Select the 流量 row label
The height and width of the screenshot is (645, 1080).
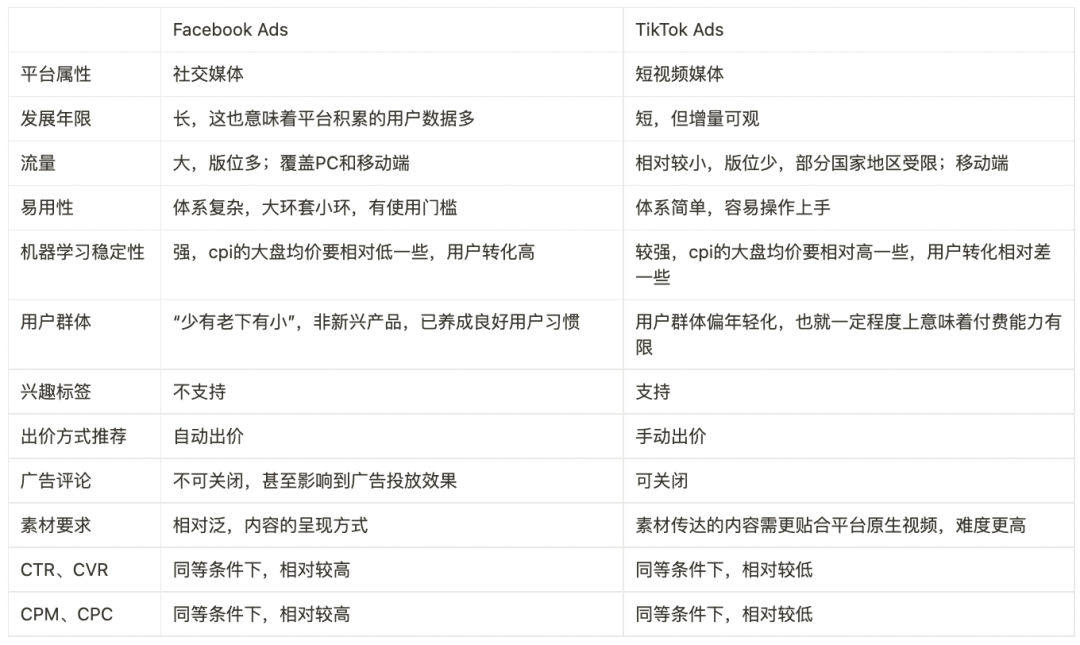click(38, 163)
